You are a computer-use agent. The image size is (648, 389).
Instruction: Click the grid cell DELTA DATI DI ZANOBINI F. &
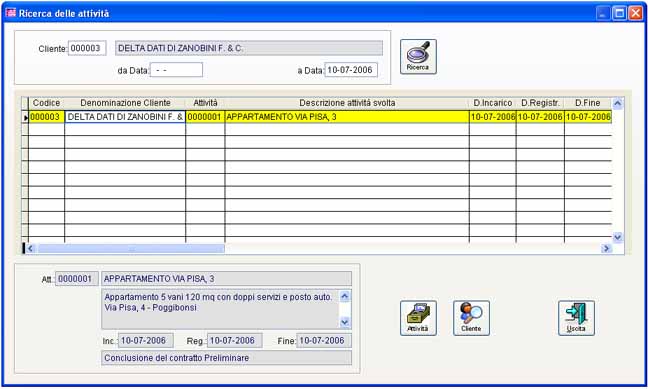(125, 117)
